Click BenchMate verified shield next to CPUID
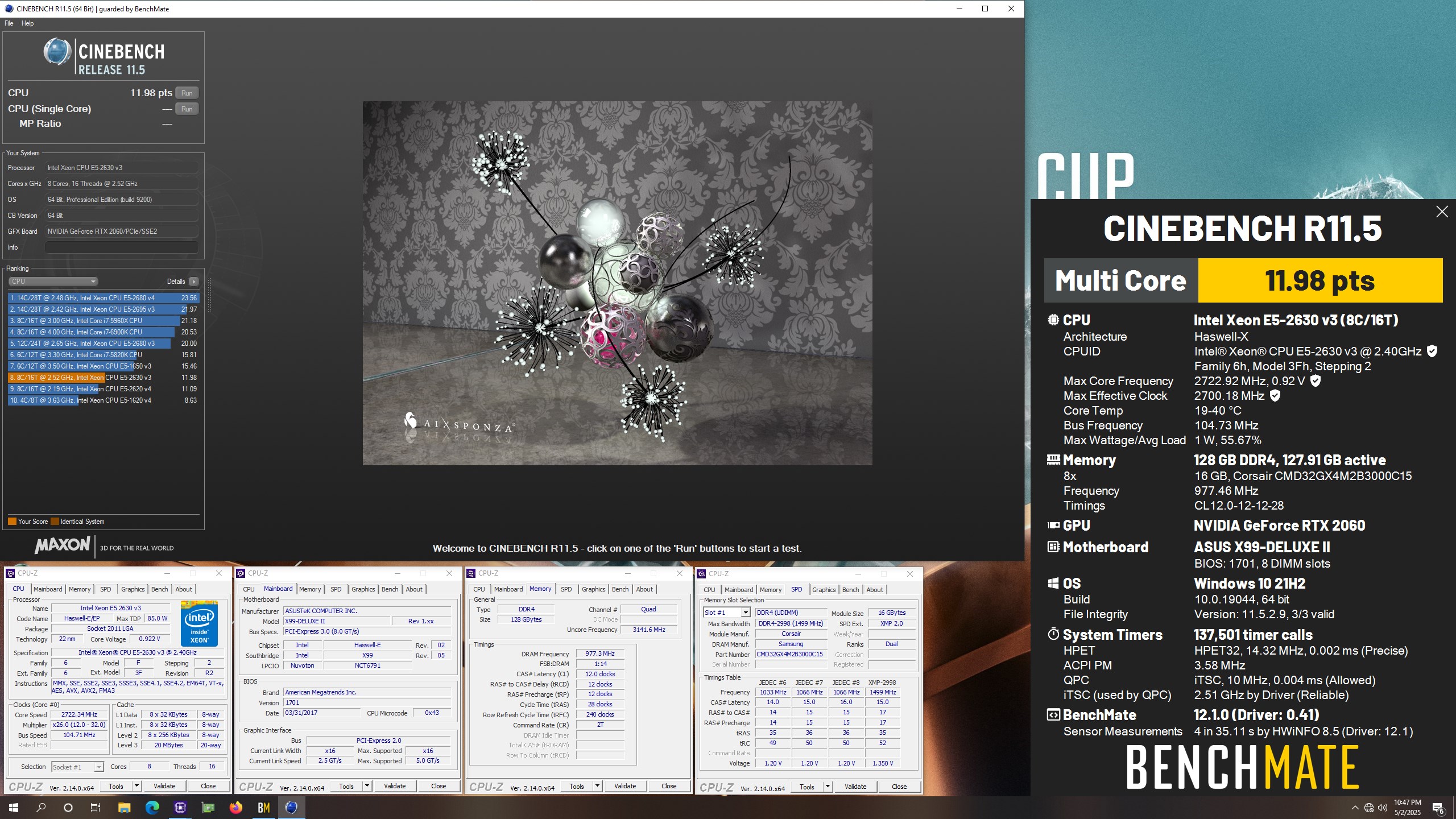 pos(1432,351)
